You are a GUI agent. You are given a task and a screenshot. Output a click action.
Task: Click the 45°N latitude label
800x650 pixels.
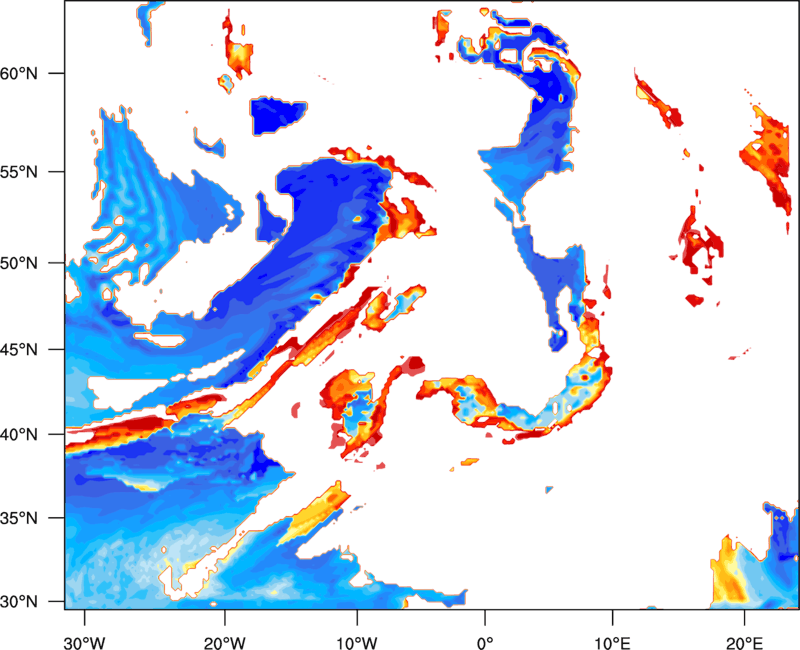(19, 349)
